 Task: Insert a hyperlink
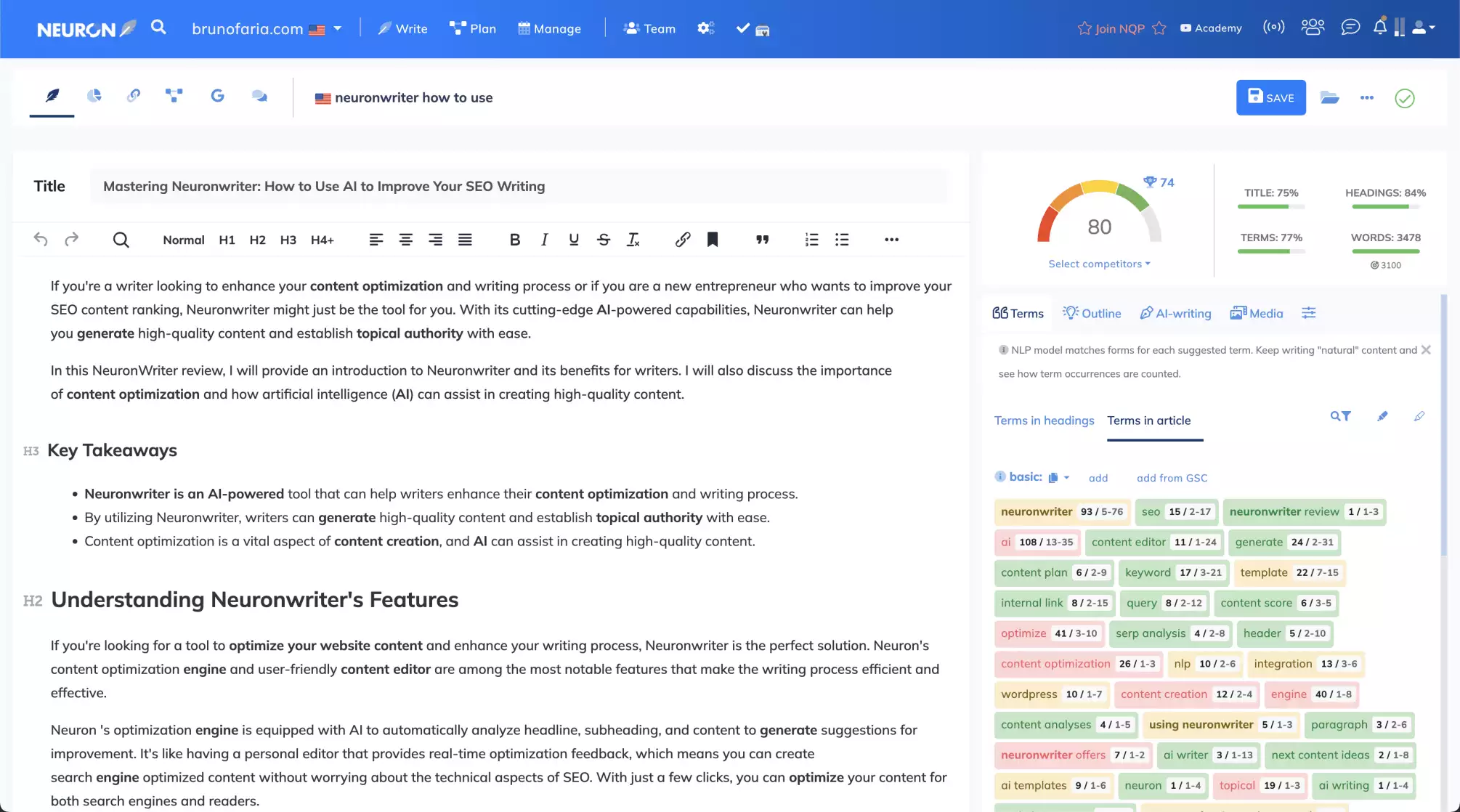click(x=682, y=240)
